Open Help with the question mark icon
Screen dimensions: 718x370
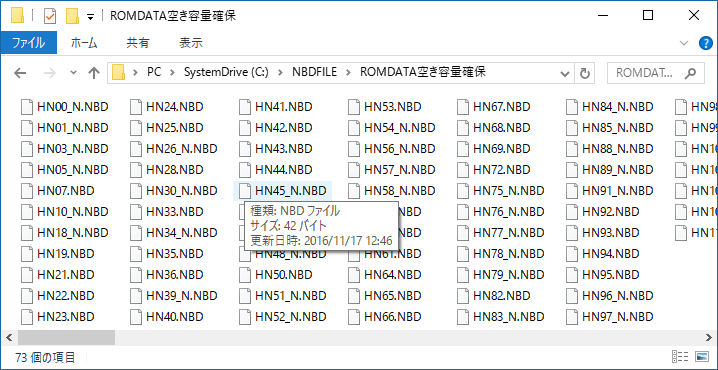706,44
